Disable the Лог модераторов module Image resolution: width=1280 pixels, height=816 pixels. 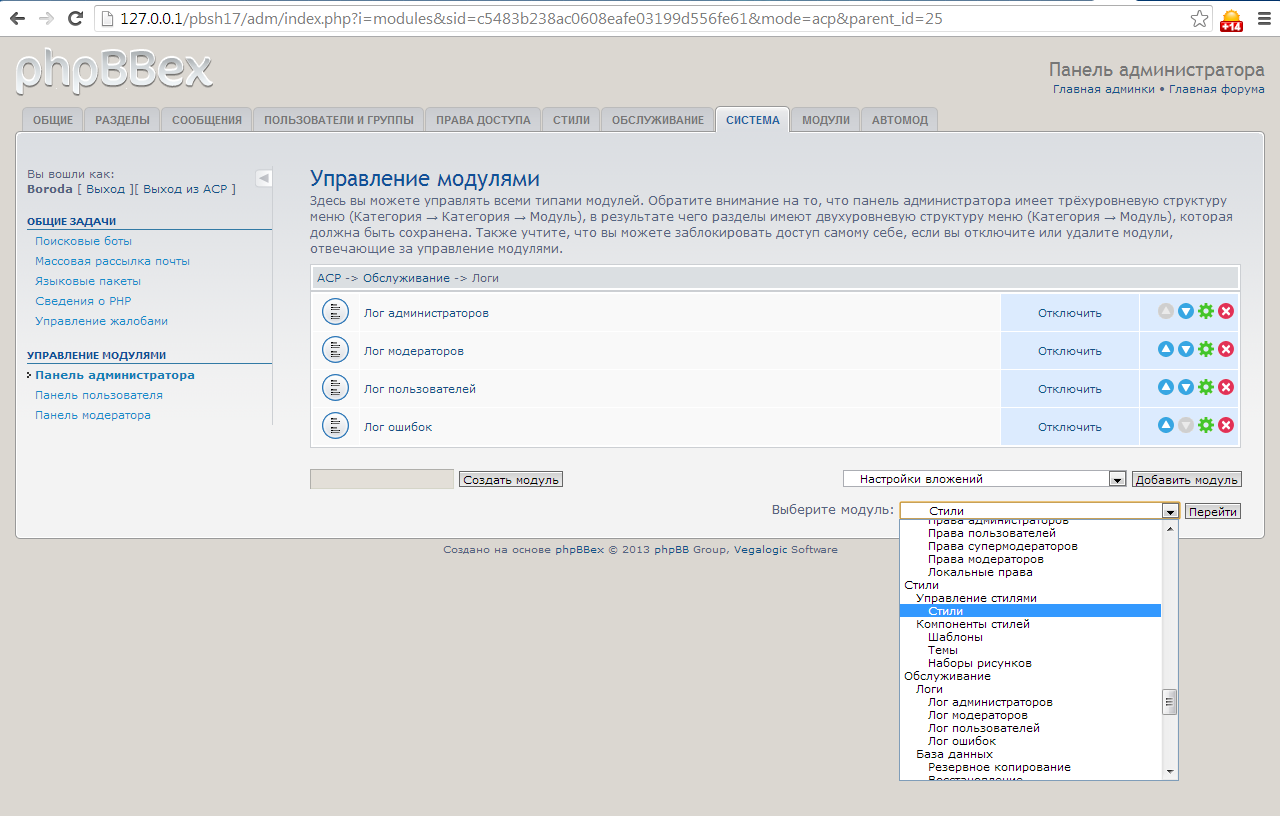[x=1069, y=351]
